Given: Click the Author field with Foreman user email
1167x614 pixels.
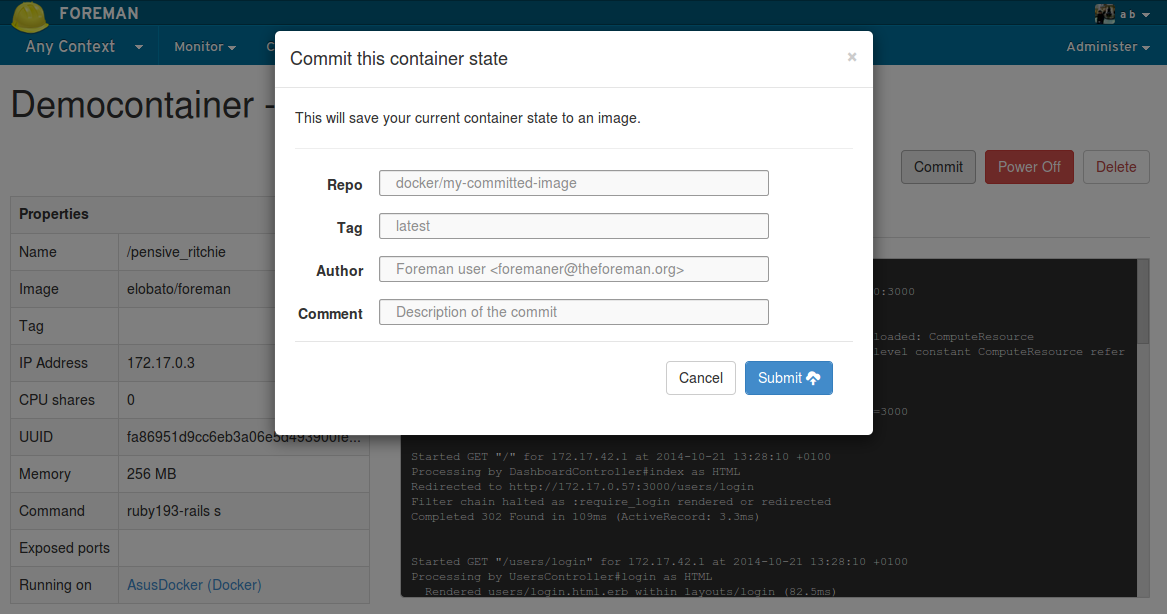Looking at the screenshot, I should [x=573, y=269].
